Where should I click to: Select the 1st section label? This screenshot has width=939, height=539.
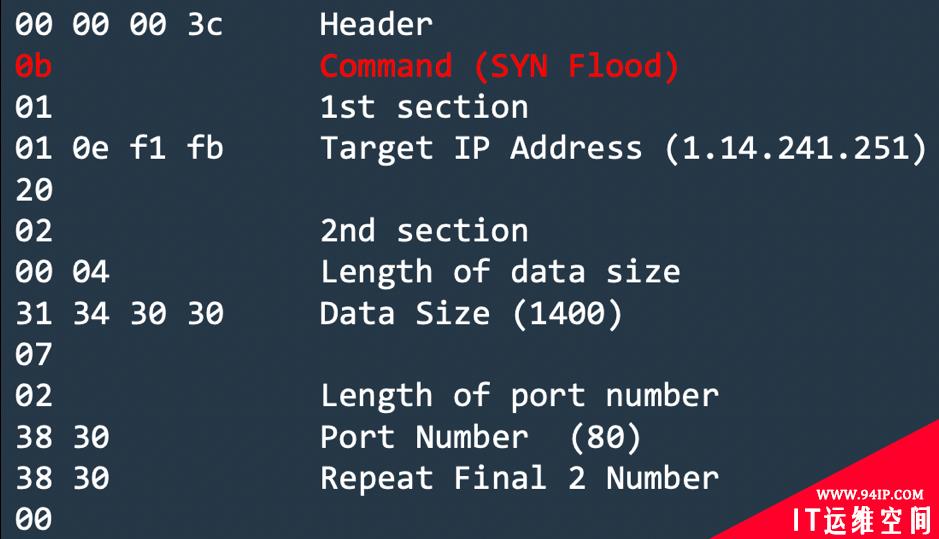pyautogui.click(x=424, y=107)
